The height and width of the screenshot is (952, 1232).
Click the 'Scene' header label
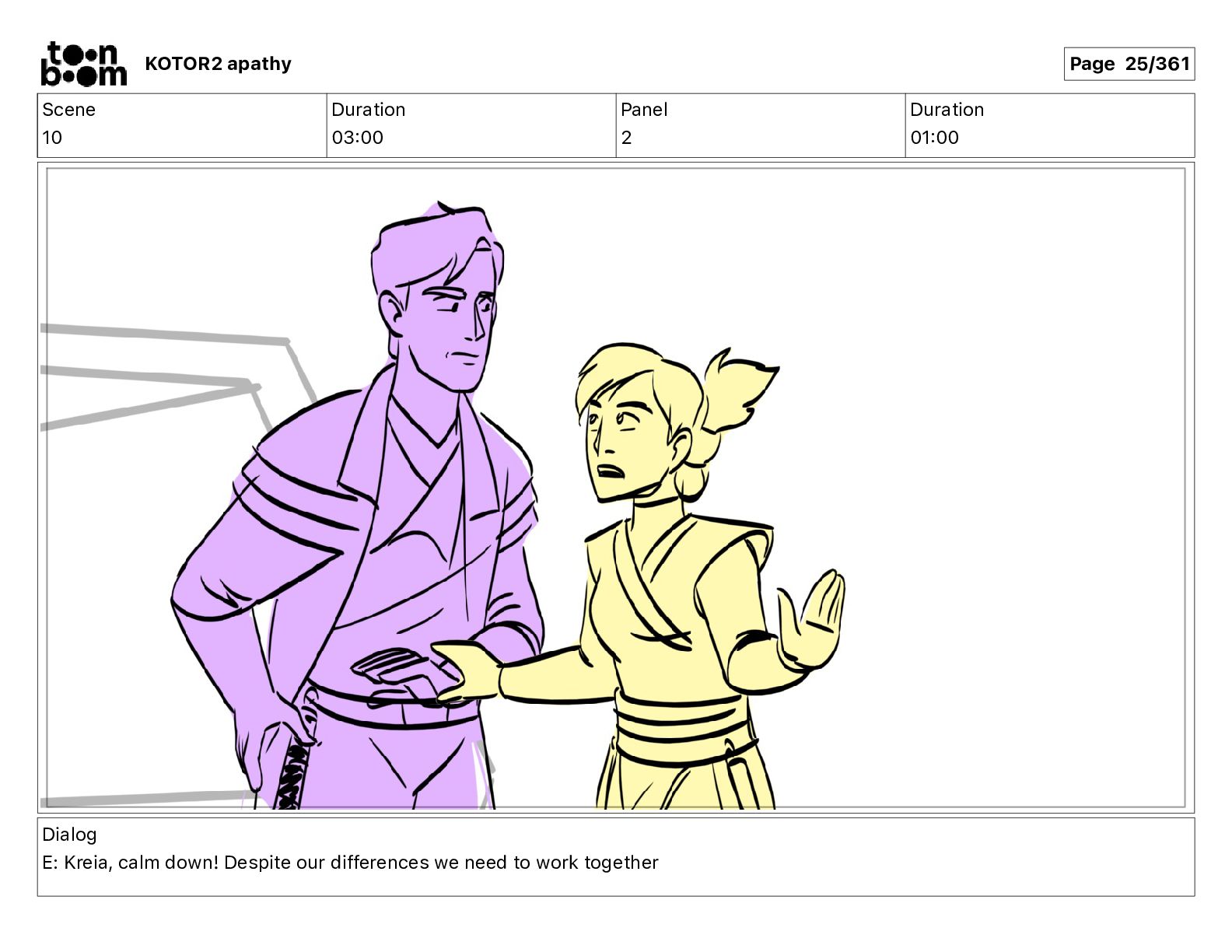pyautogui.click(x=68, y=110)
